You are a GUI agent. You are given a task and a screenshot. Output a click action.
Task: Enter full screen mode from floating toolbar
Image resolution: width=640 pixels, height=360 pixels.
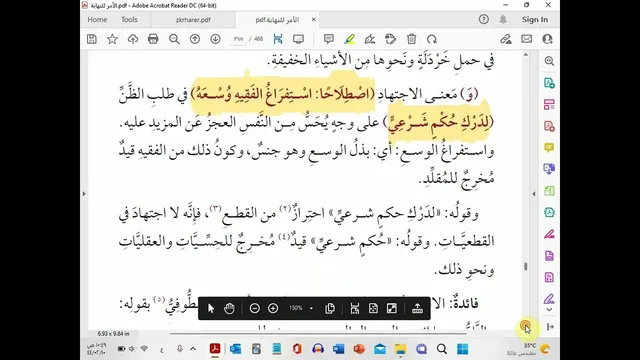pos(392,309)
